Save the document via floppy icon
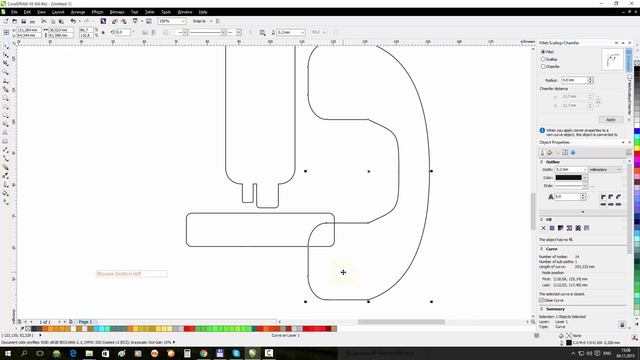Image resolution: width=640 pixels, height=360 pixels. pyautogui.click(x=23, y=21)
